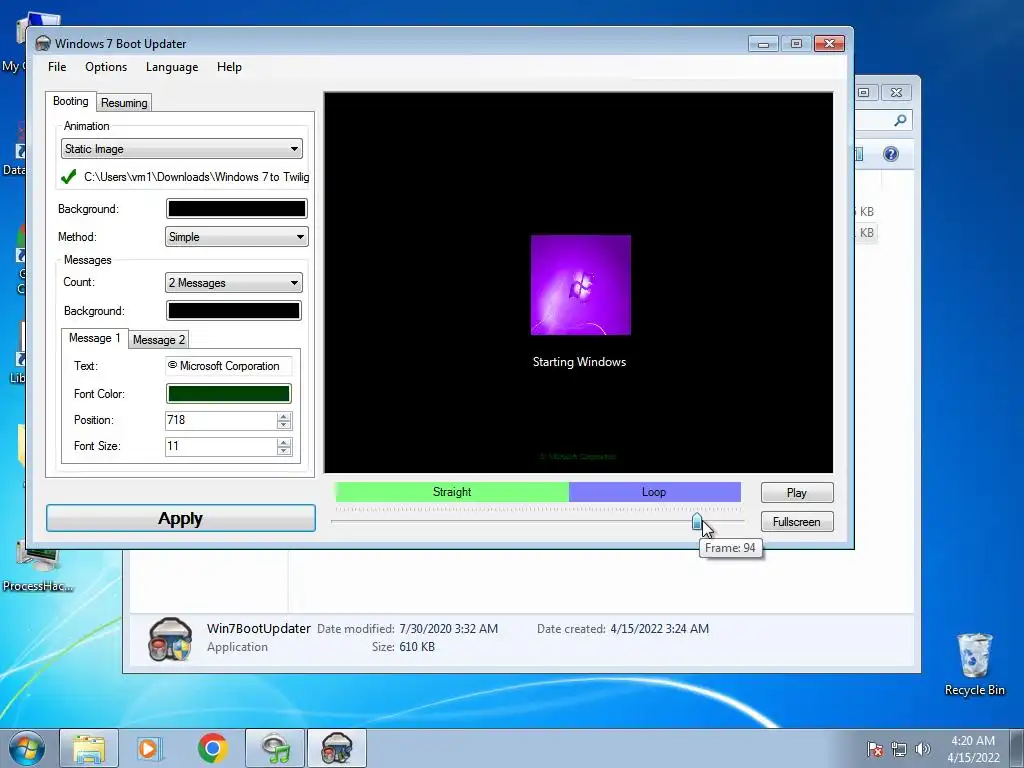The width and height of the screenshot is (1024, 768).
Task: Click the Starting Windows text in preview
Action: click(x=579, y=362)
